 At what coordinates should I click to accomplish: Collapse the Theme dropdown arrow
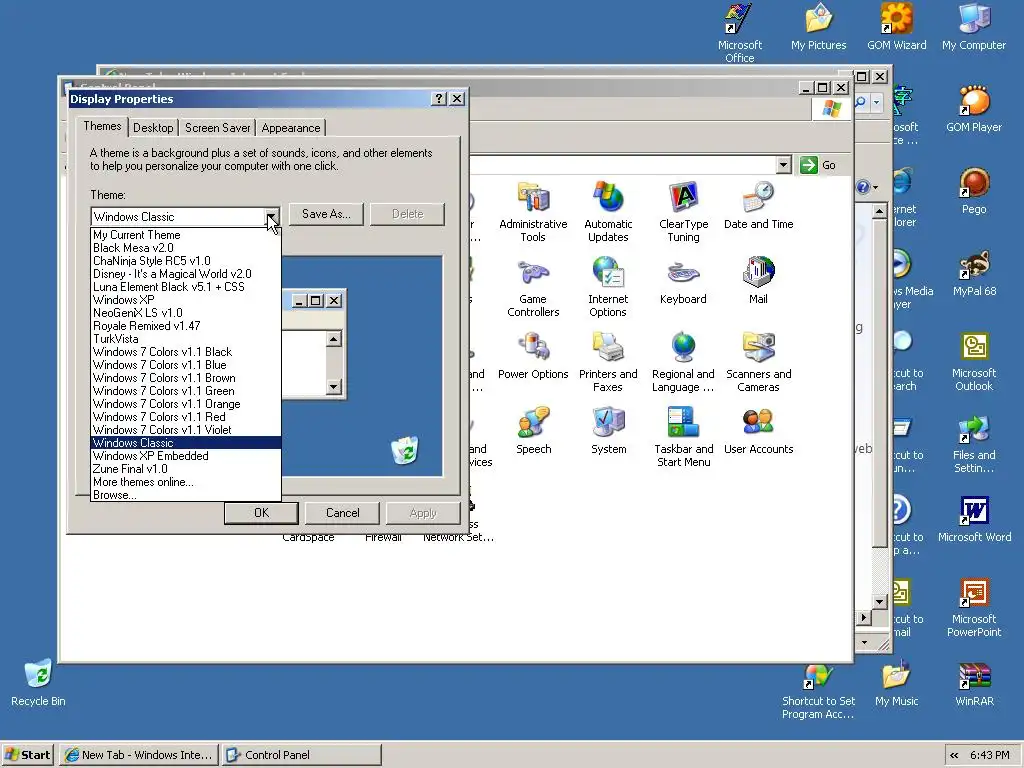272,216
